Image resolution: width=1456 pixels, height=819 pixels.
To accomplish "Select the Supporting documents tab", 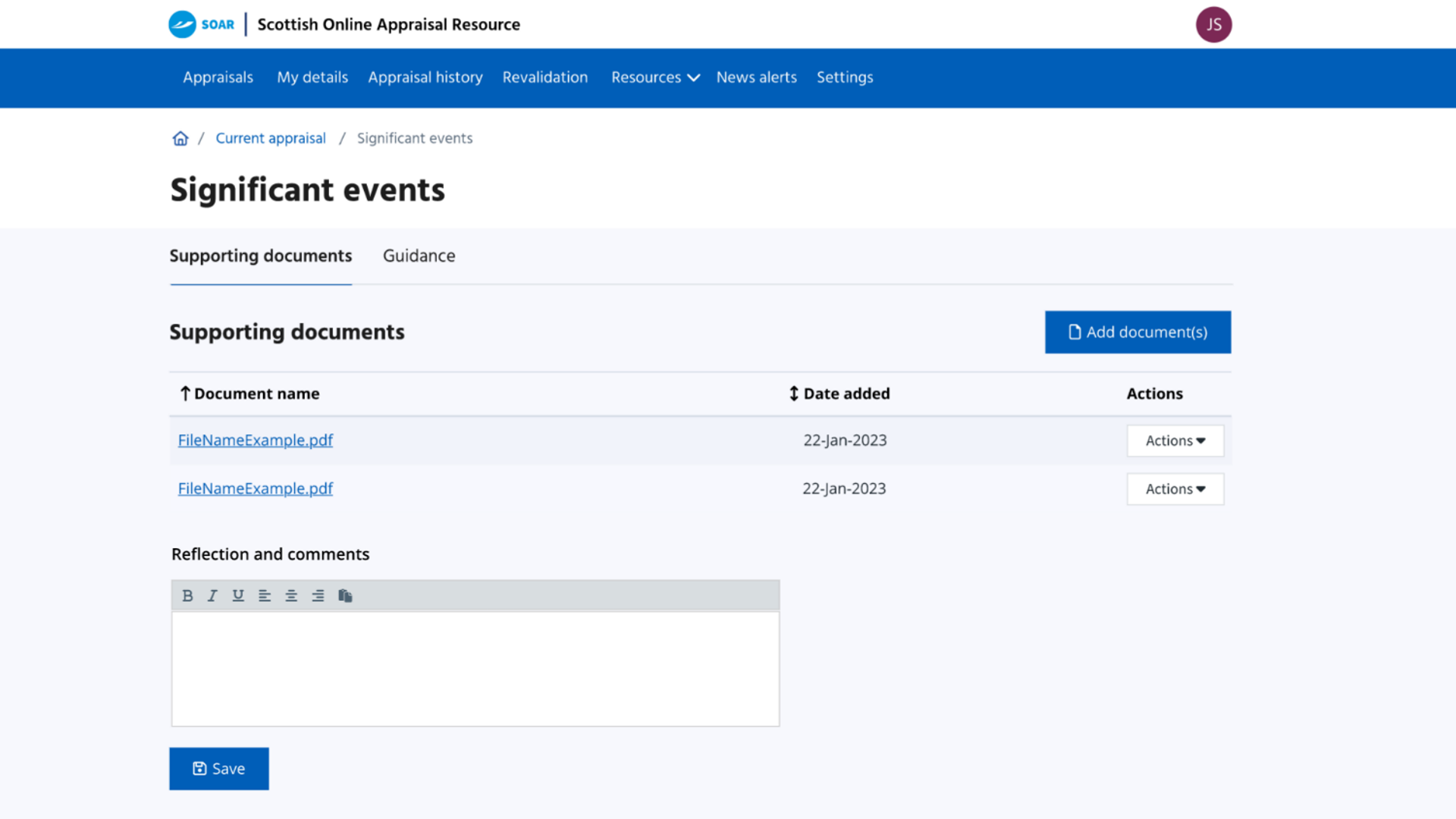I will point(261,256).
